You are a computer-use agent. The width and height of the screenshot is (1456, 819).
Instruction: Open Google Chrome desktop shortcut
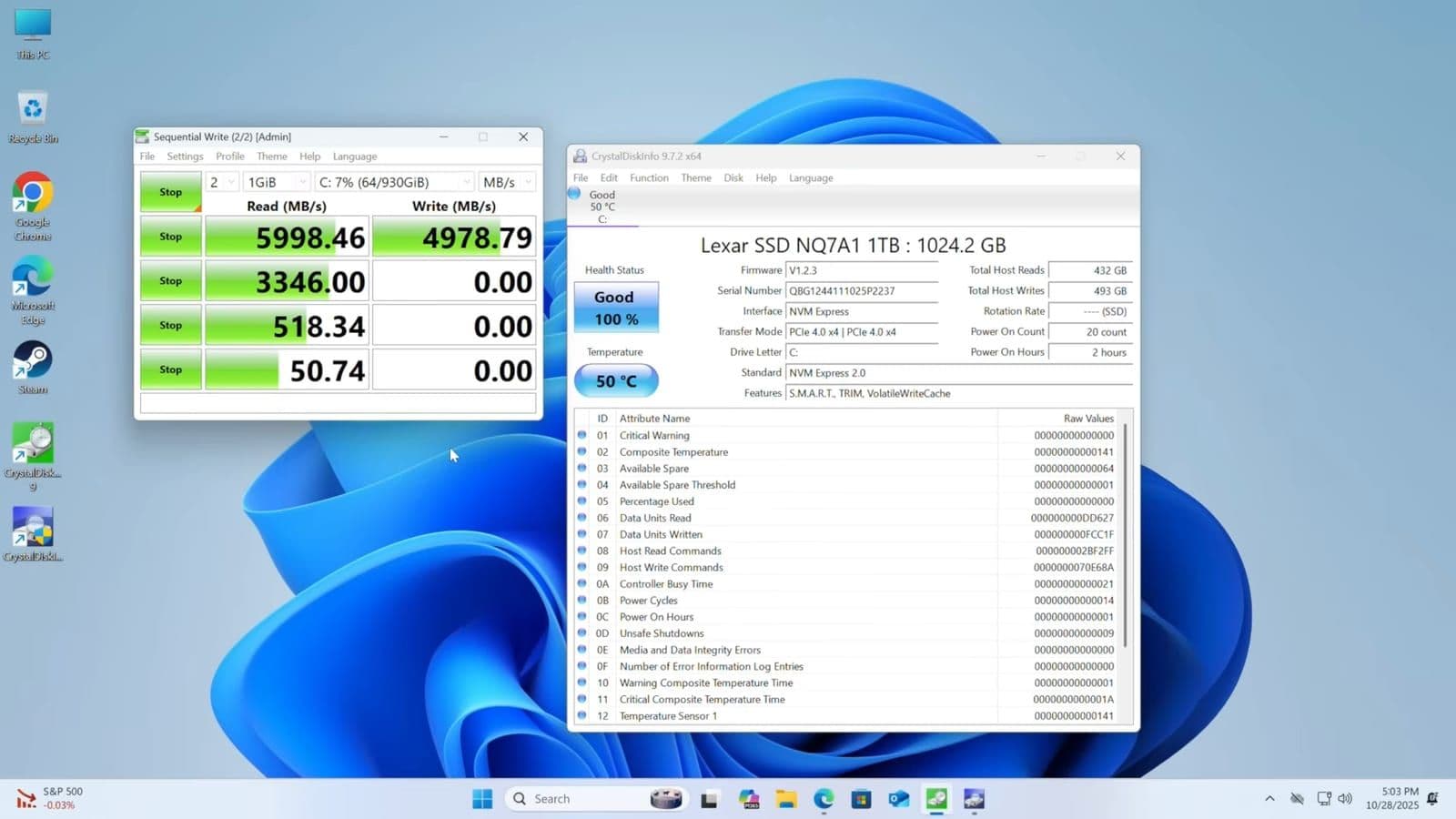click(x=33, y=207)
